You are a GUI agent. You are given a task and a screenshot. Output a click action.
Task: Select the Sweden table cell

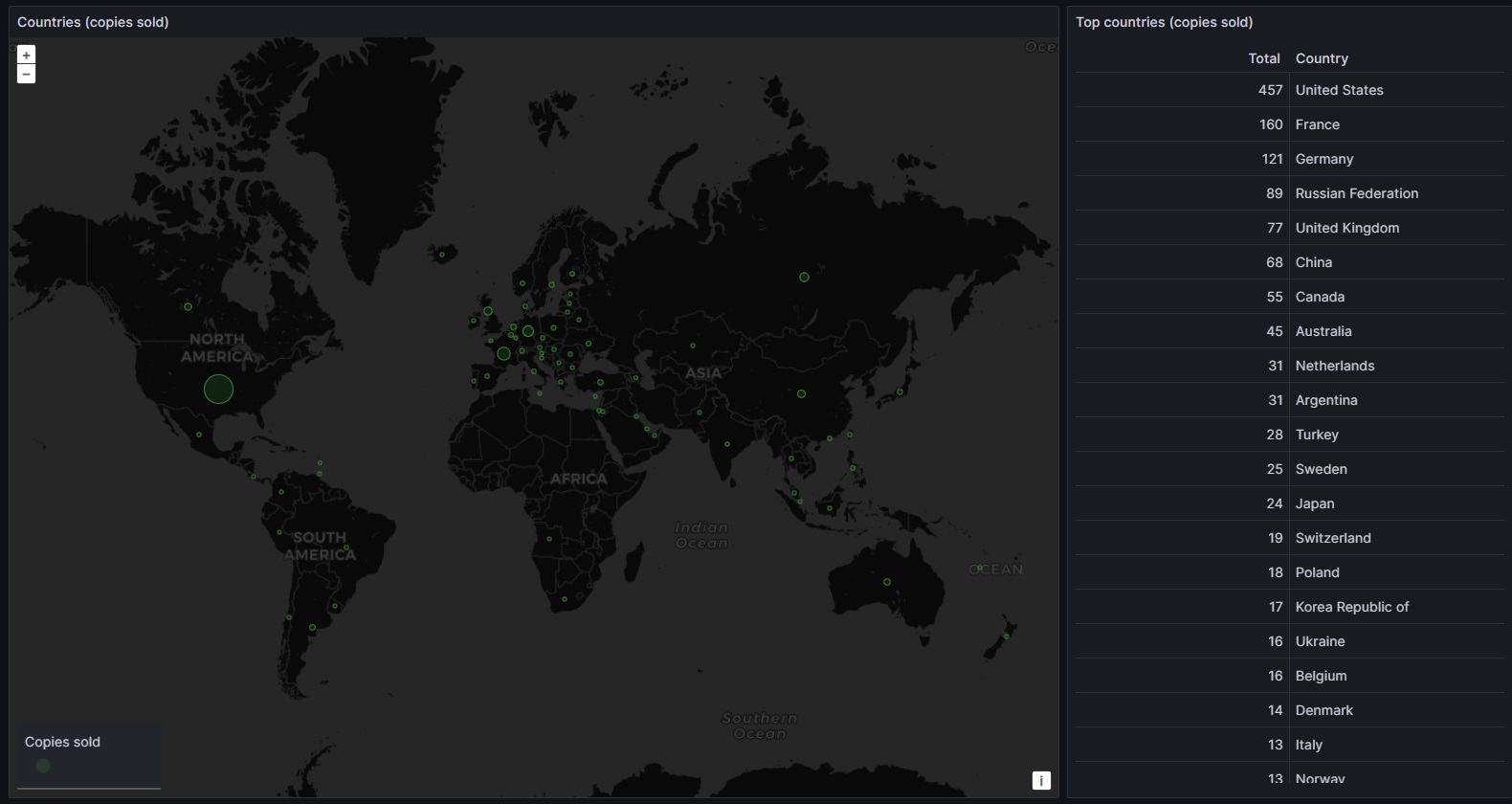1396,469
